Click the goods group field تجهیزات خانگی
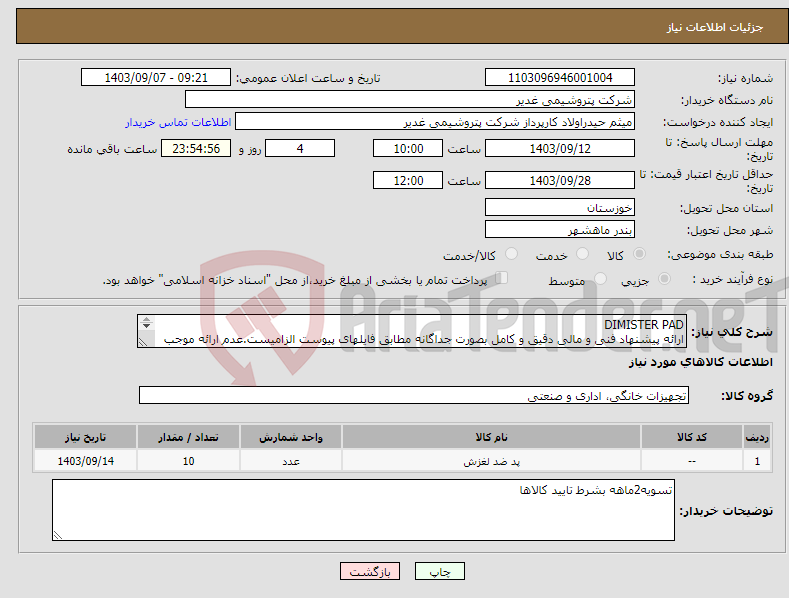This screenshot has width=789, height=598. point(414,396)
